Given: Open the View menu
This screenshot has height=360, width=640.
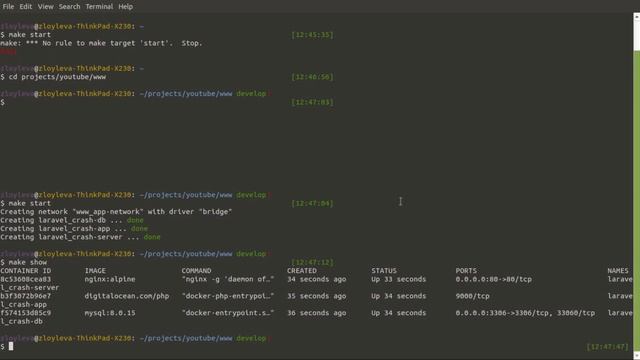Looking at the screenshot, I should coord(45,7).
